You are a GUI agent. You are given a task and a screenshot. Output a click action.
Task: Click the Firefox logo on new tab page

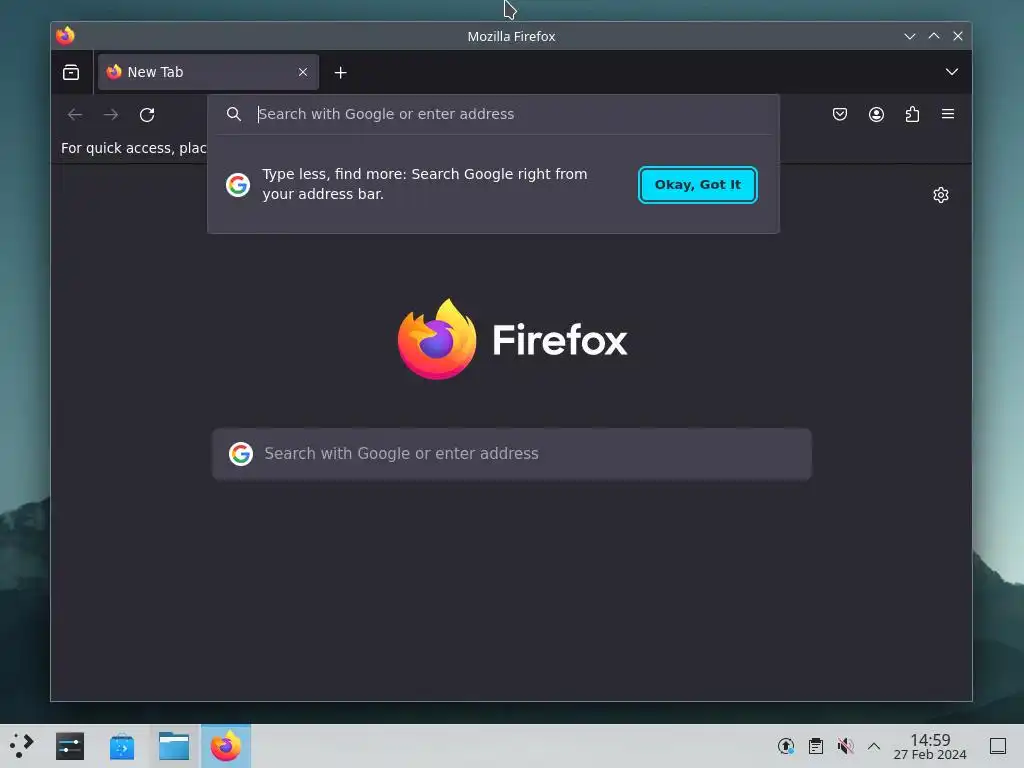coord(512,340)
